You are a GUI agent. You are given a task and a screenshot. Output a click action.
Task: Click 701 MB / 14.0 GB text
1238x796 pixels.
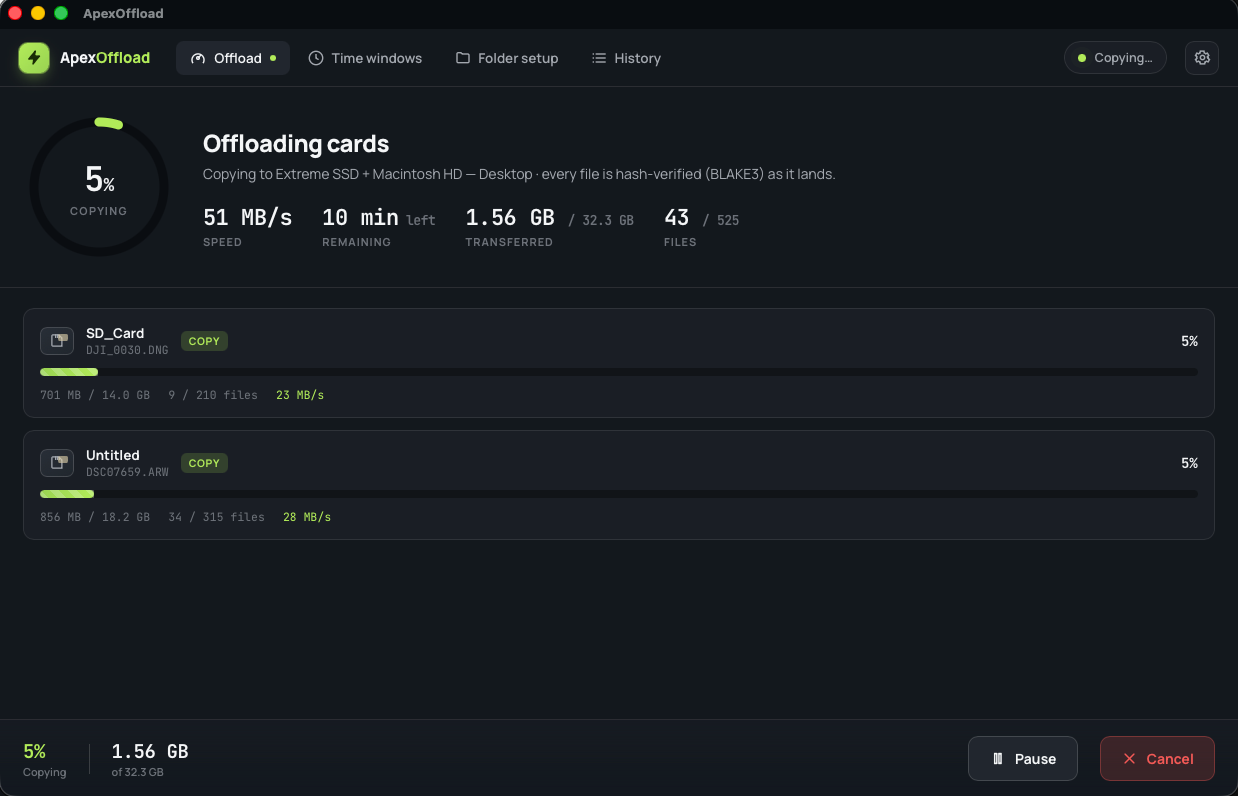(95, 395)
